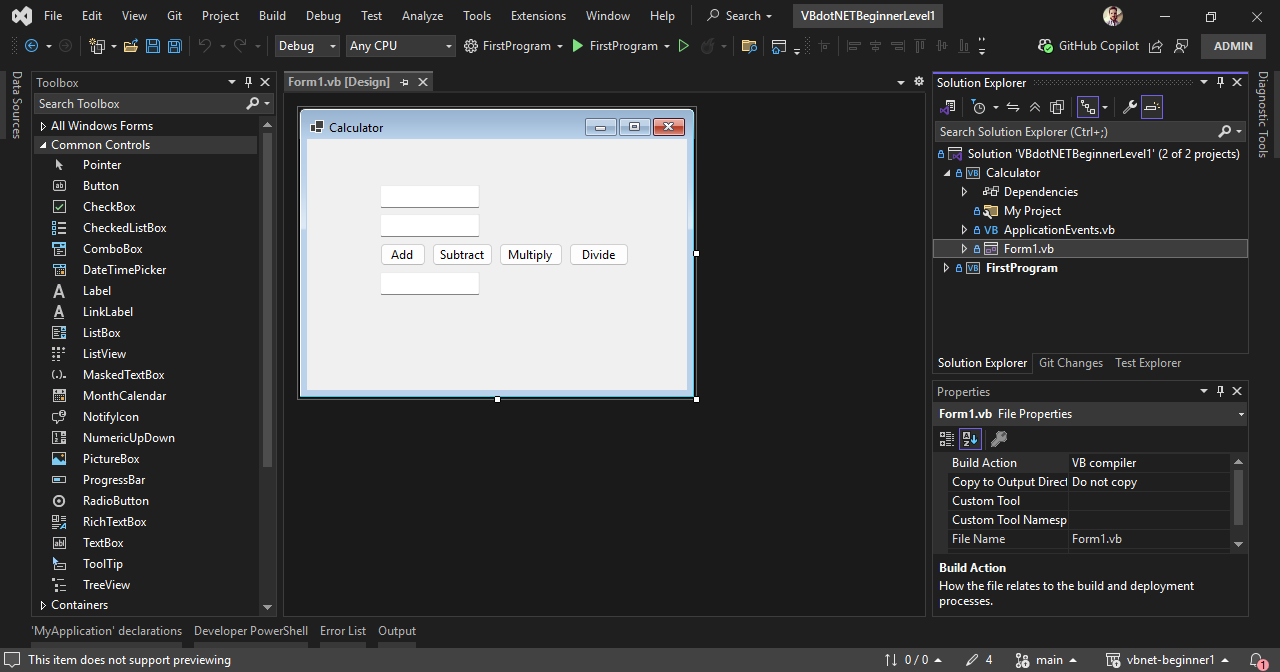Click Sync with Active Document icon
The width and height of the screenshot is (1280, 672).
(x=1012, y=107)
